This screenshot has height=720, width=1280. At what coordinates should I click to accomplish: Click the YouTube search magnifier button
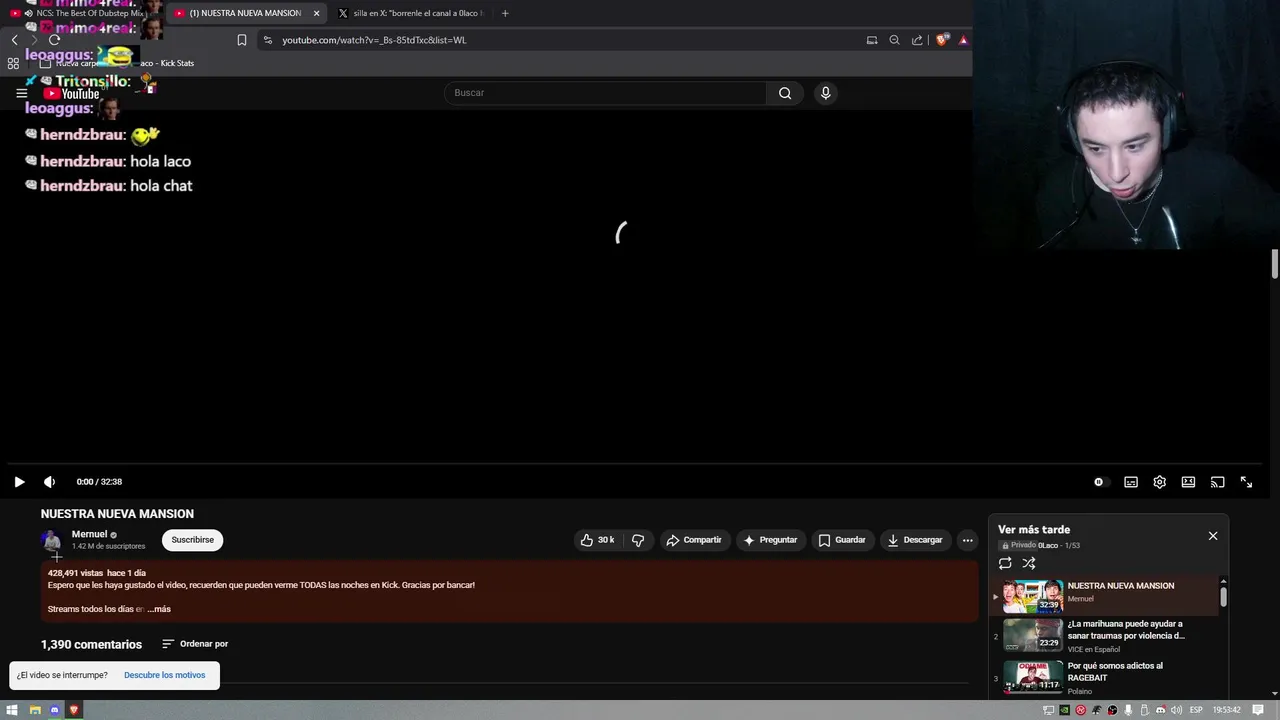tap(785, 93)
